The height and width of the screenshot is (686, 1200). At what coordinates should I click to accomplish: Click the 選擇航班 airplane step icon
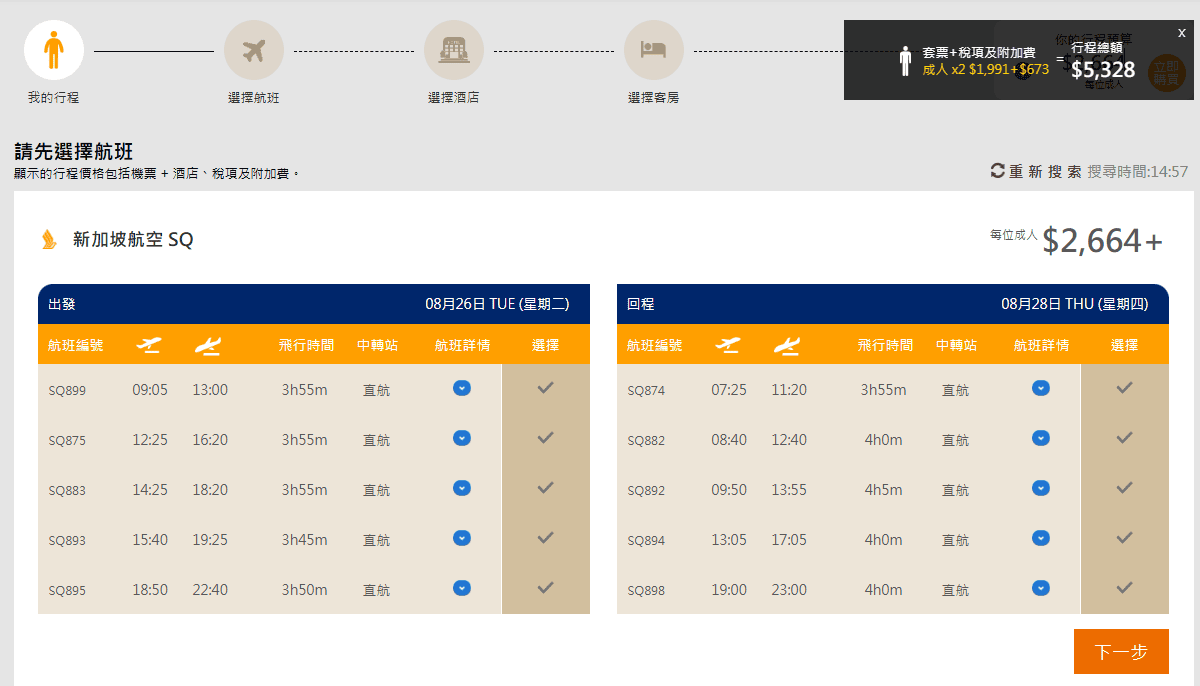[x=254, y=50]
